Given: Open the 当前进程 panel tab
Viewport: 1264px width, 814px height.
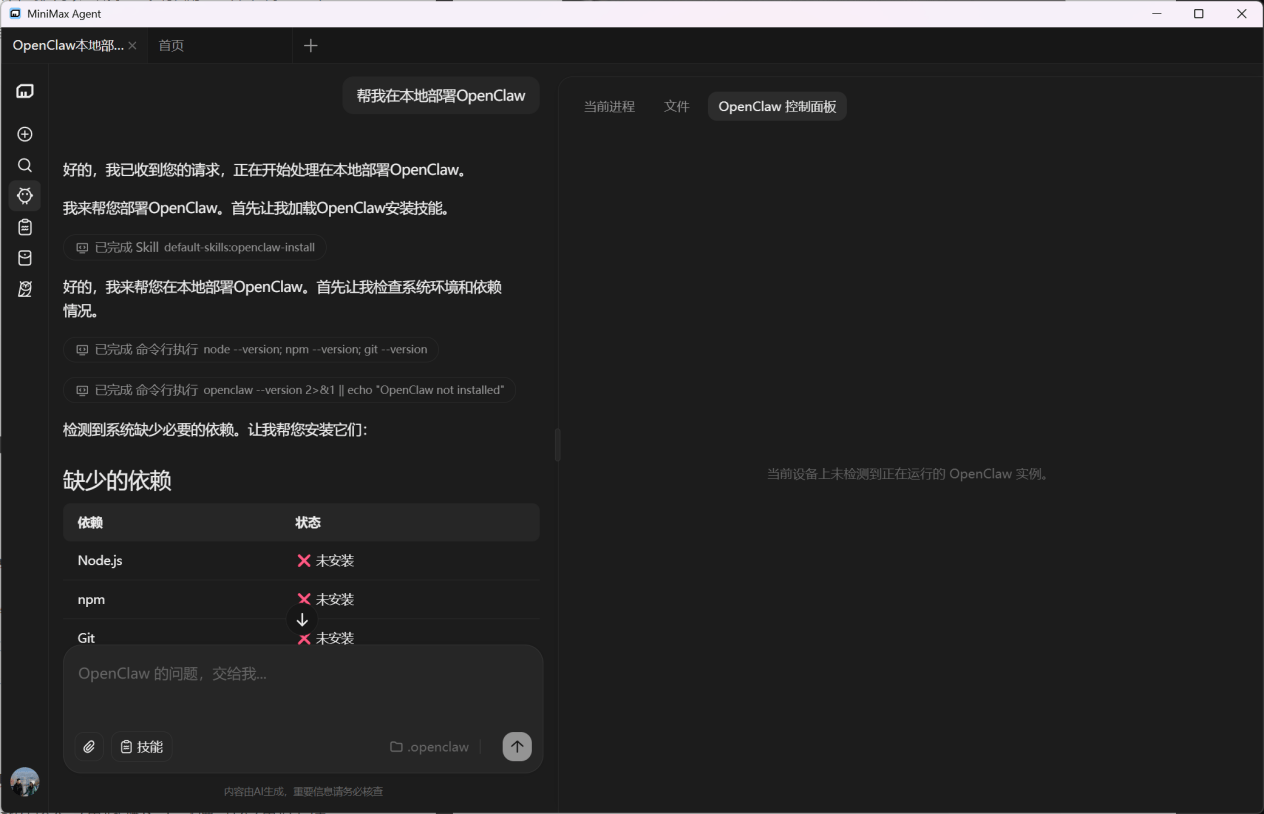Looking at the screenshot, I should (609, 106).
